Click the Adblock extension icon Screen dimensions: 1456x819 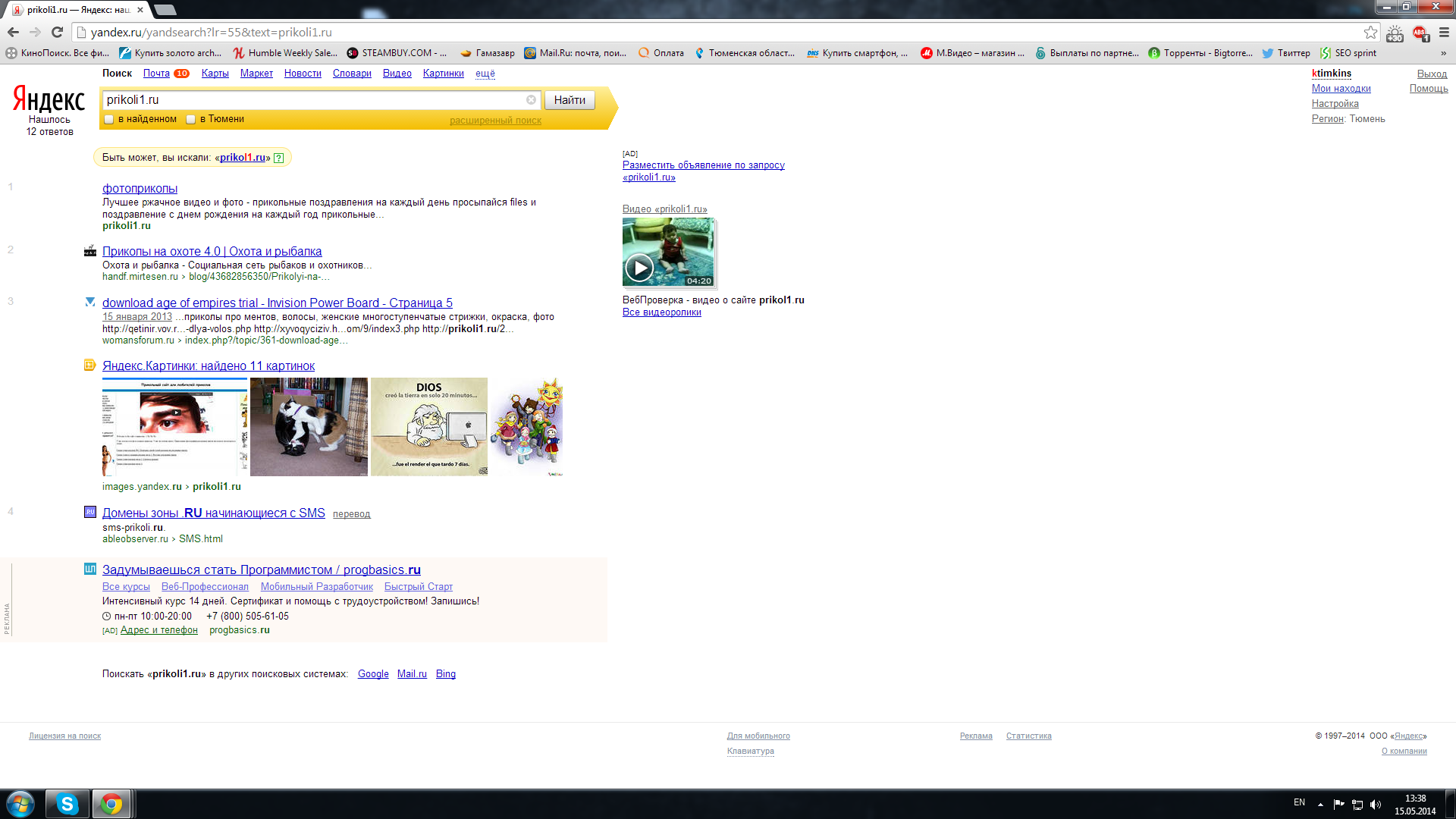tap(1420, 33)
